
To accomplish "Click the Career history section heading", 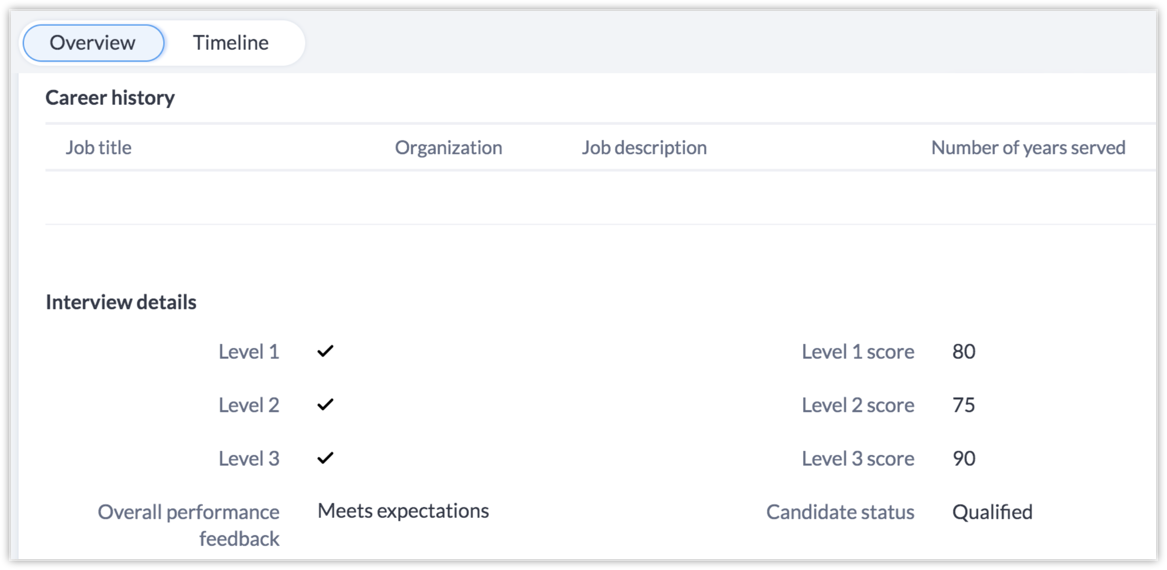I will pos(110,98).
